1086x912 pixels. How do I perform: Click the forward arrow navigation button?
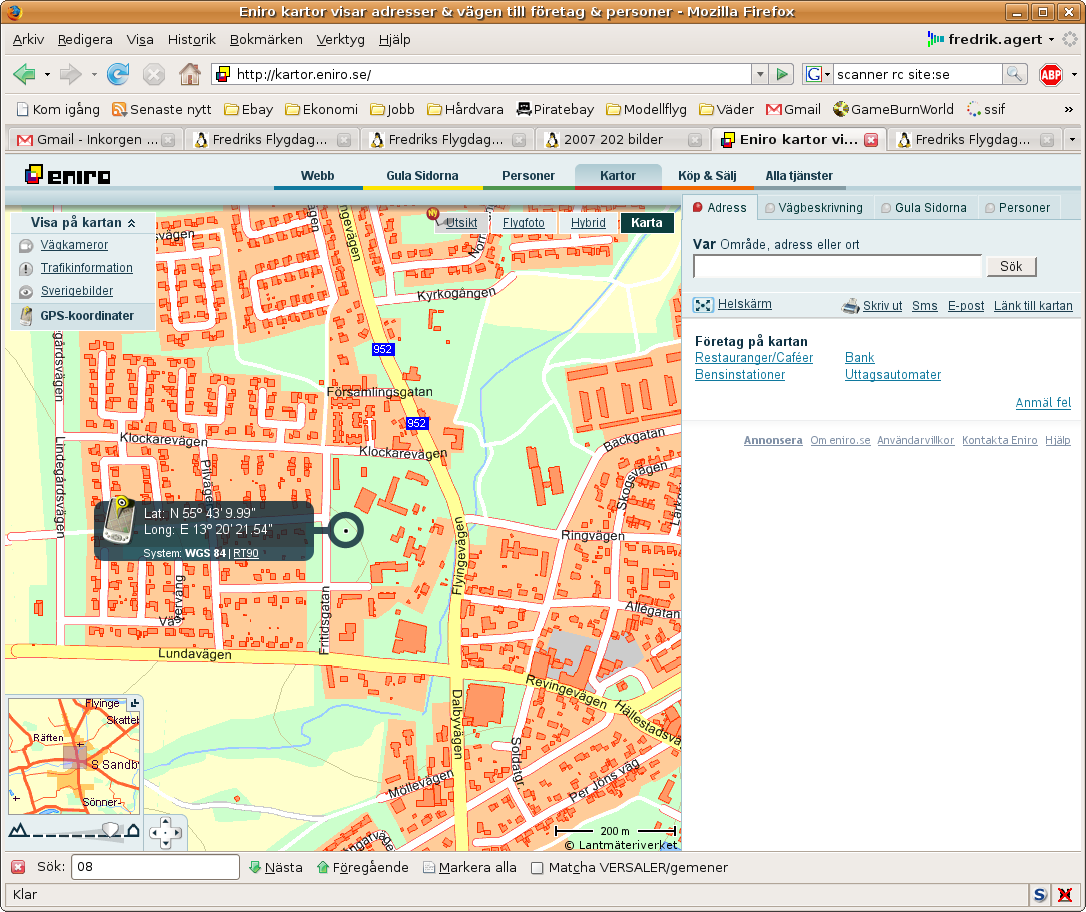(71, 74)
